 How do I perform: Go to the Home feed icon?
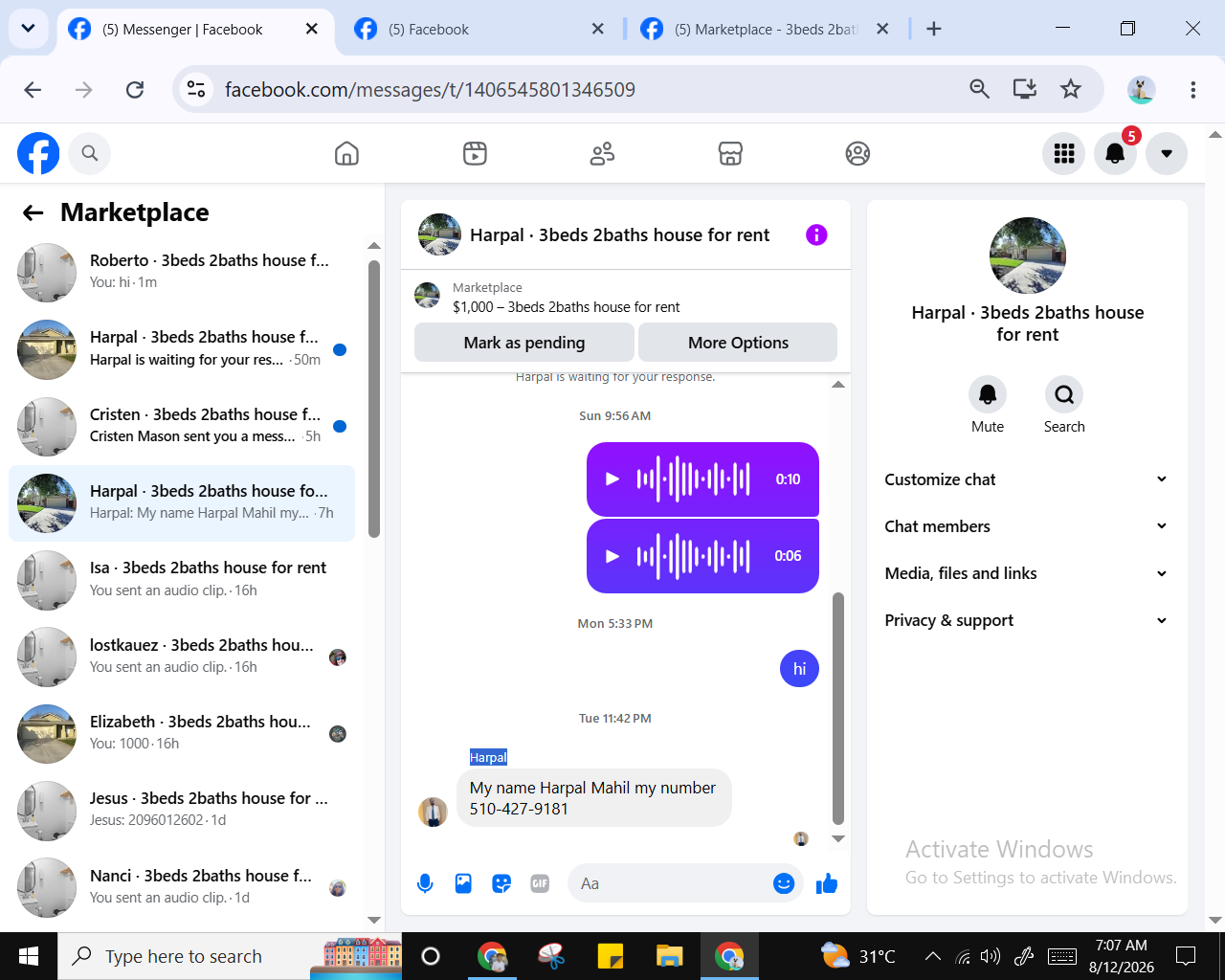pos(346,153)
